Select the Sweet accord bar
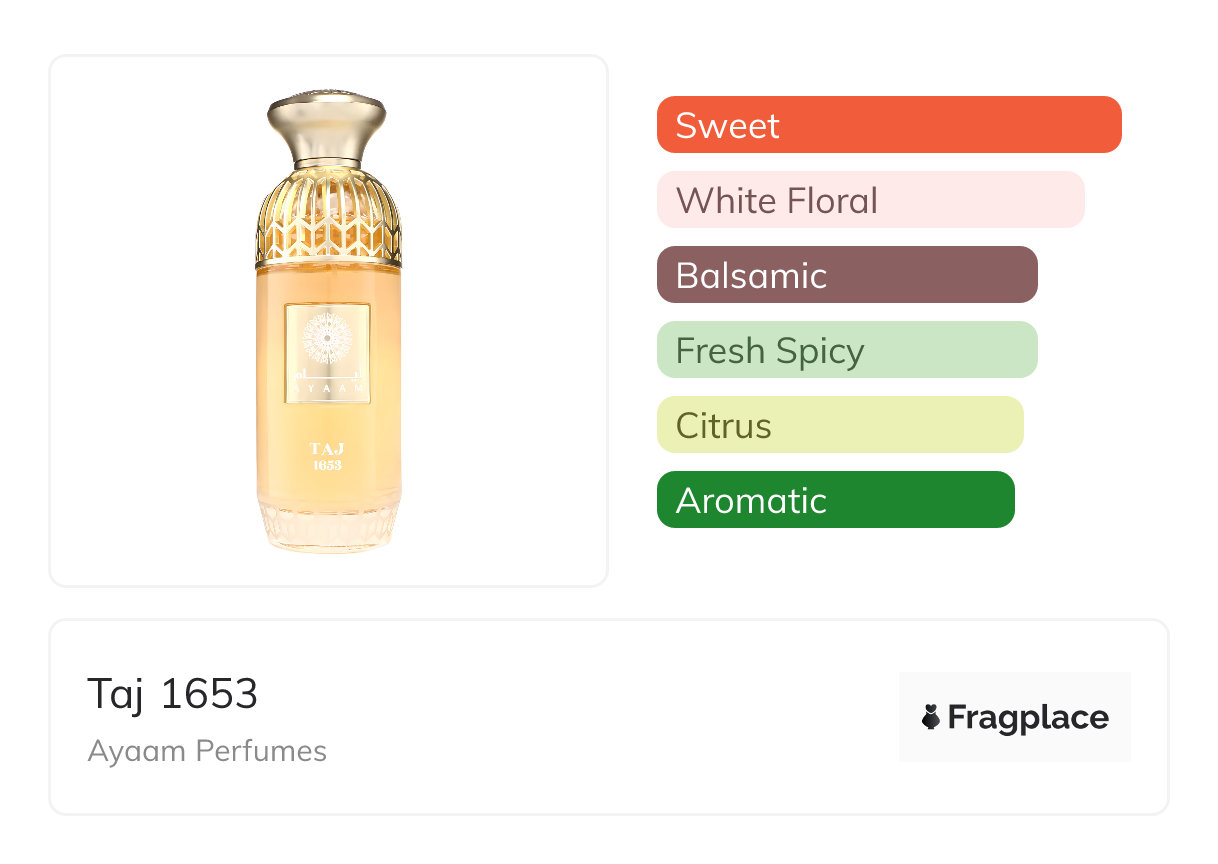 pos(888,125)
